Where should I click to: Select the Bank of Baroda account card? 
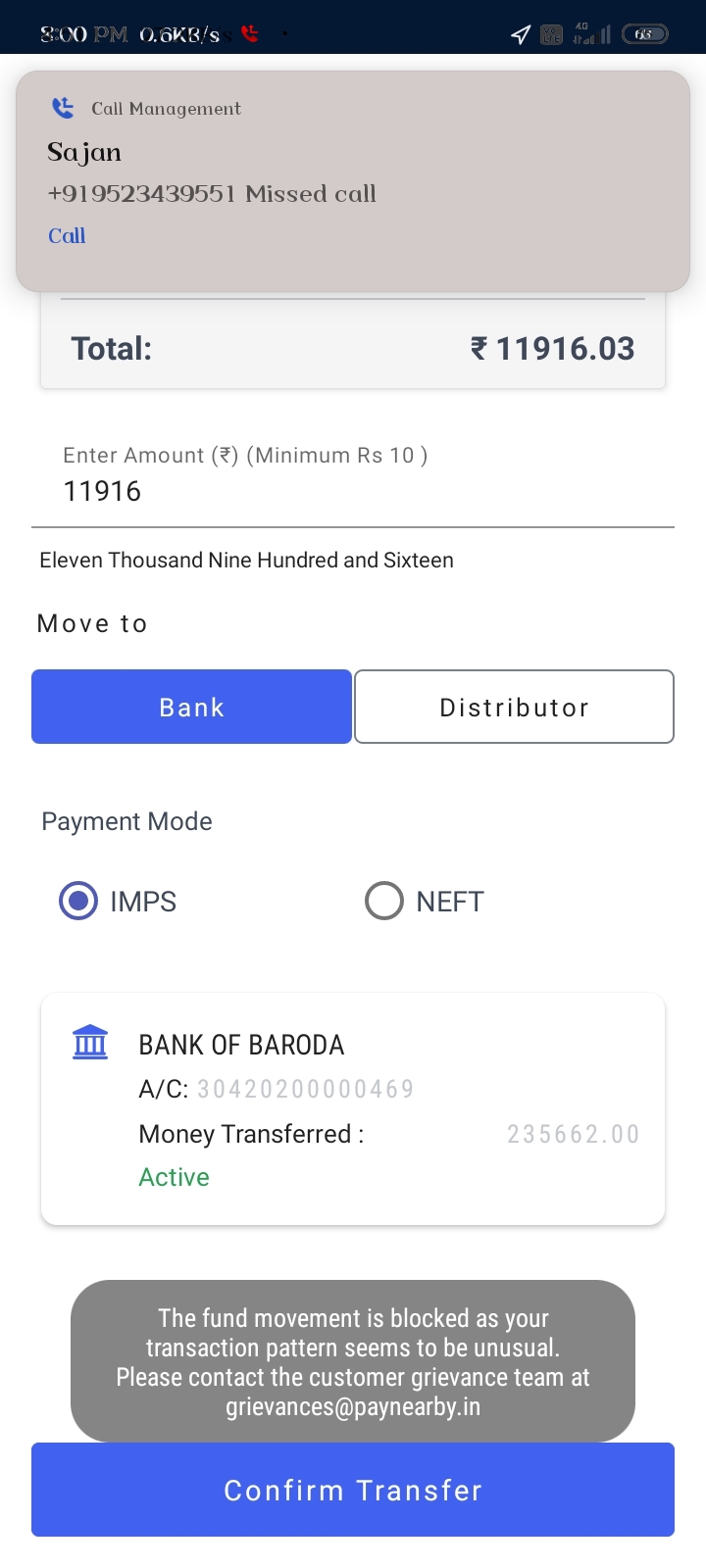[x=353, y=1108]
